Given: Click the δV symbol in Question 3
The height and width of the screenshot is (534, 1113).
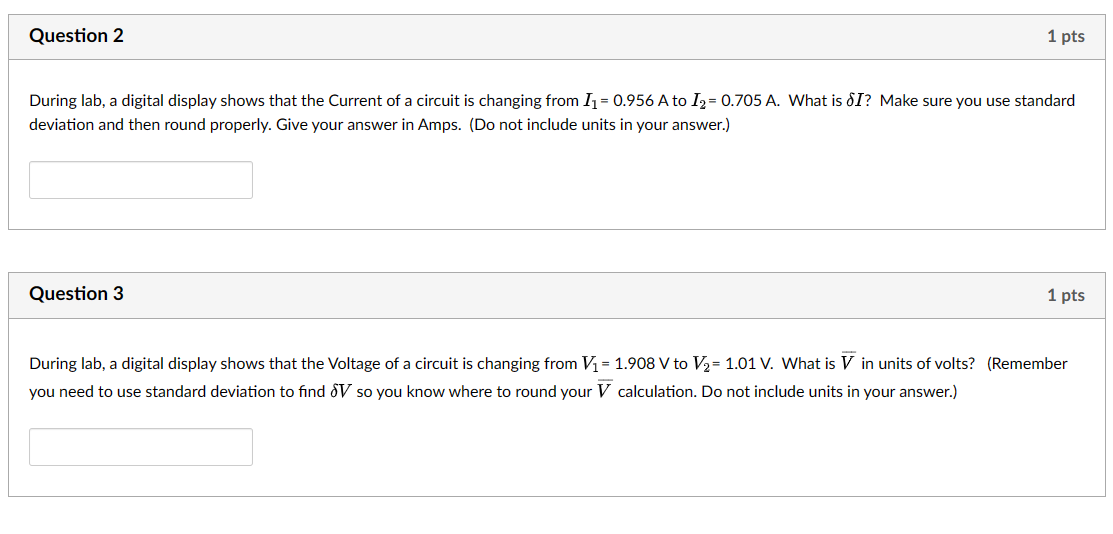Looking at the screenshot, I should [x=340, y=392].
